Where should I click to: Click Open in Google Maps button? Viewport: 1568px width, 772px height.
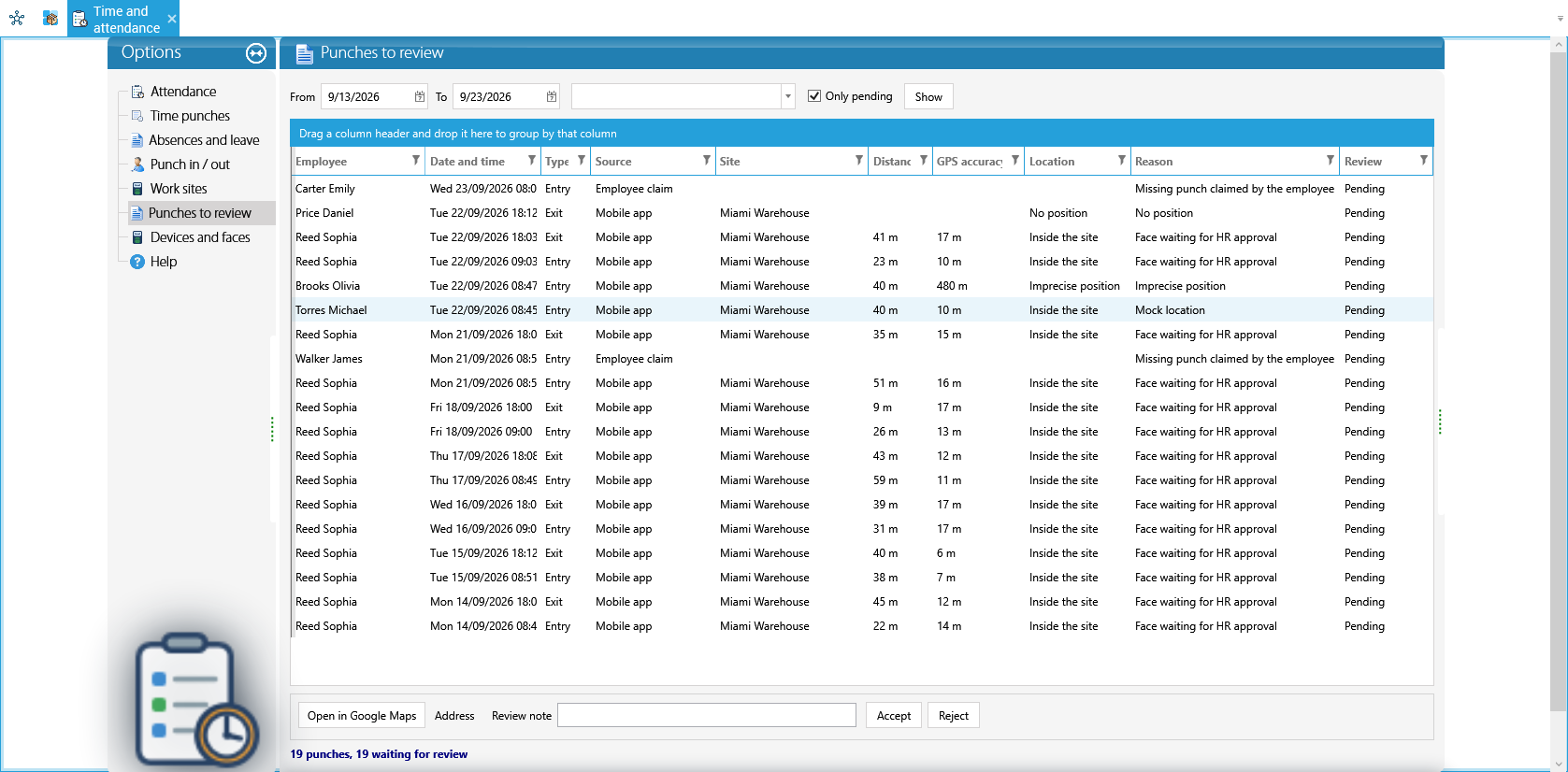pyautogui.click(x=362, y=716)
